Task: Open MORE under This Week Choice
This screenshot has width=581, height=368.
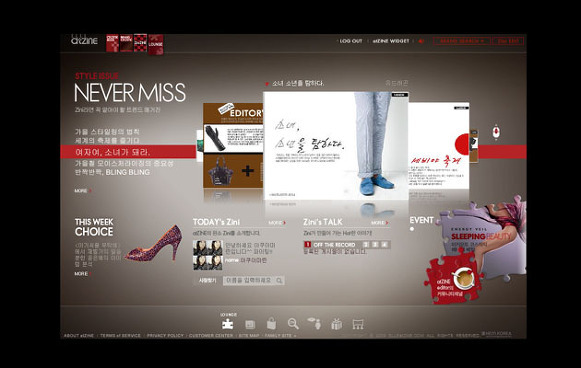Action: [83, 273]
